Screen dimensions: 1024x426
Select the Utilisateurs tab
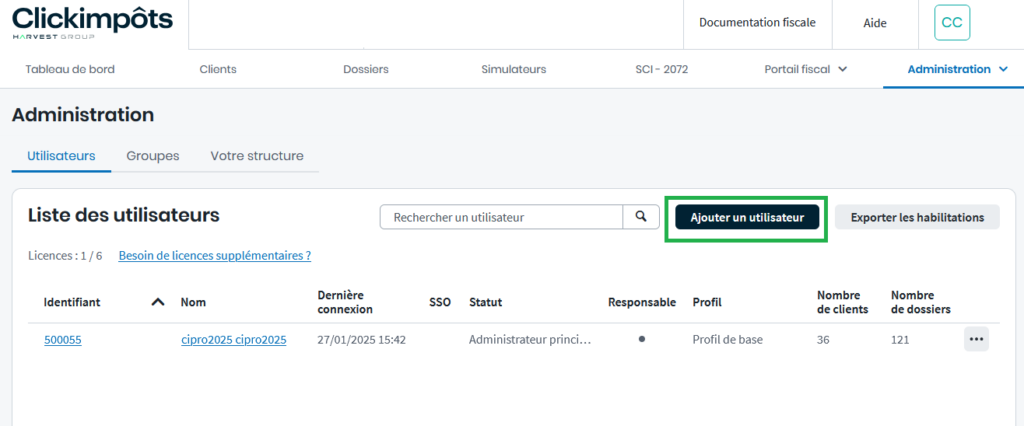pyautogui.click(x=61, y=156)
